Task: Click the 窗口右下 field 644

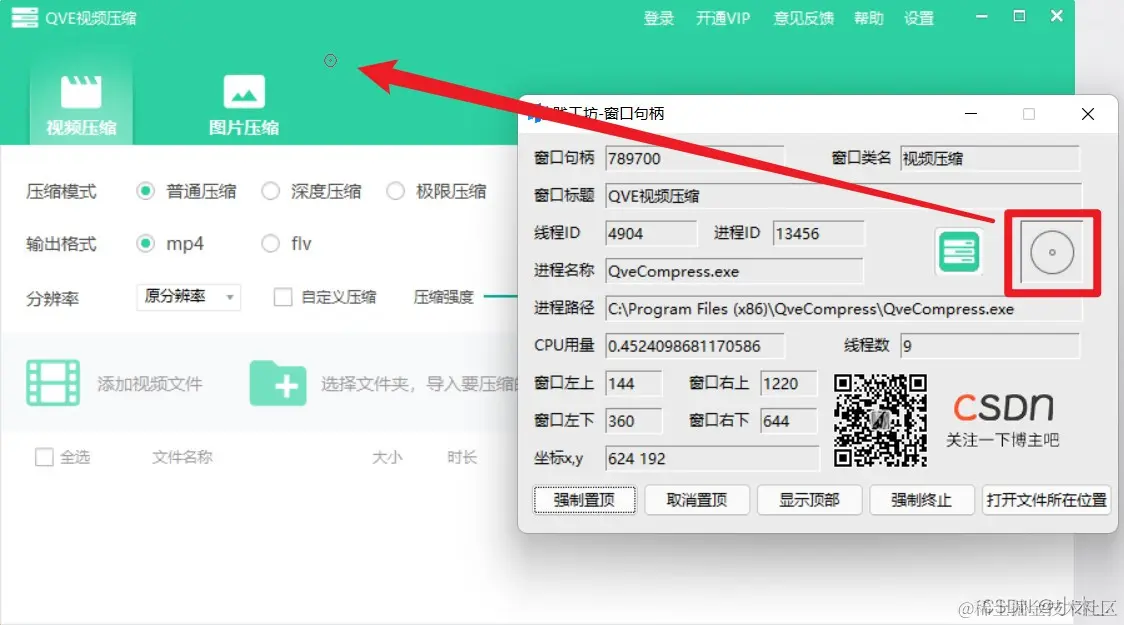Action: 789,421
